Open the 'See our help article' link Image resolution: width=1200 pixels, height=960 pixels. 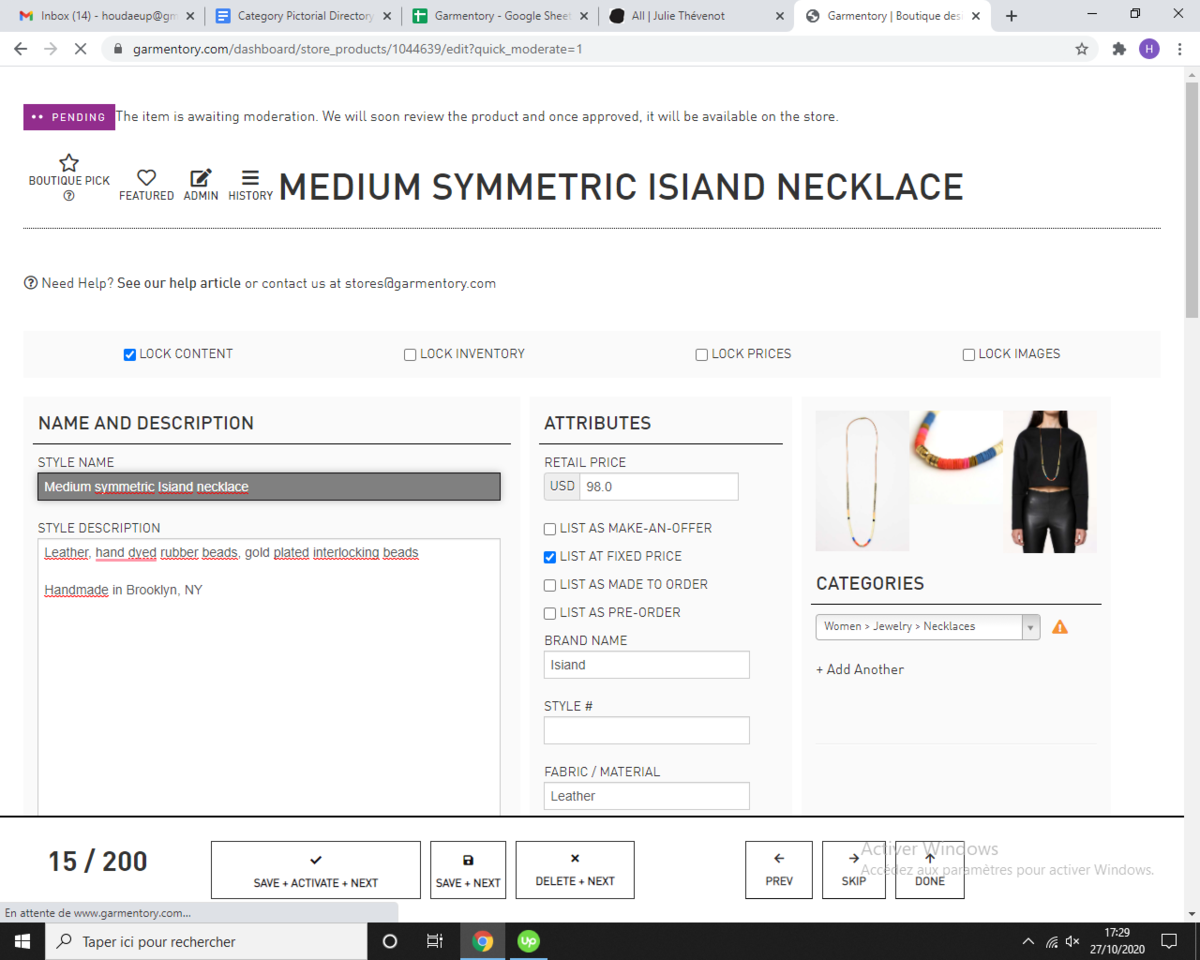[179, 283]
